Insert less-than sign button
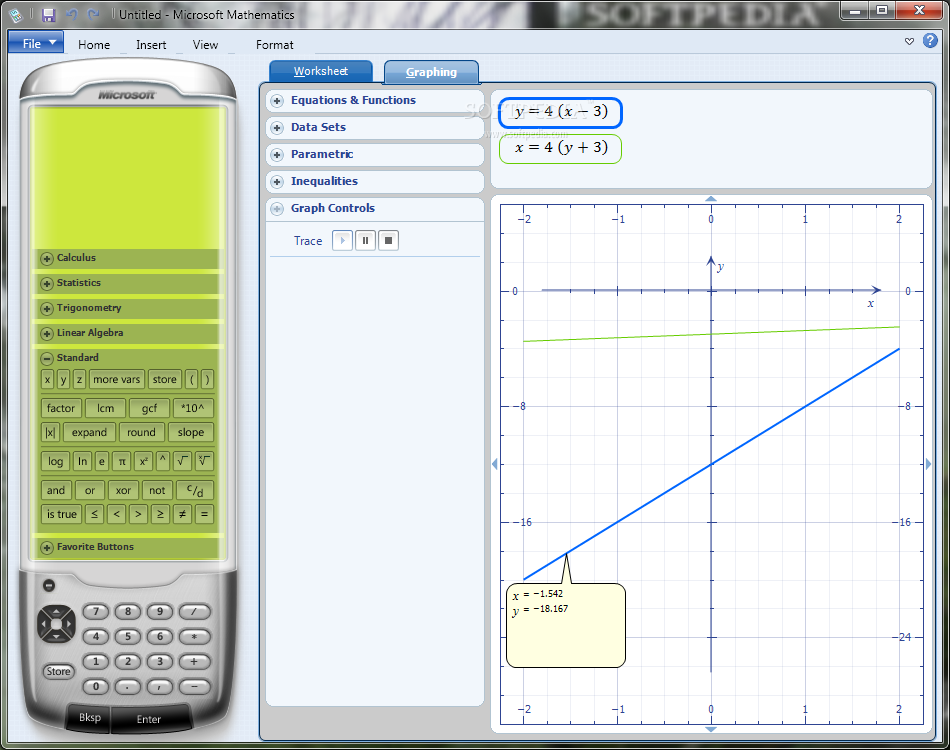Image resolution: width=950 pixels, height=750 pixels. (116, 514)
